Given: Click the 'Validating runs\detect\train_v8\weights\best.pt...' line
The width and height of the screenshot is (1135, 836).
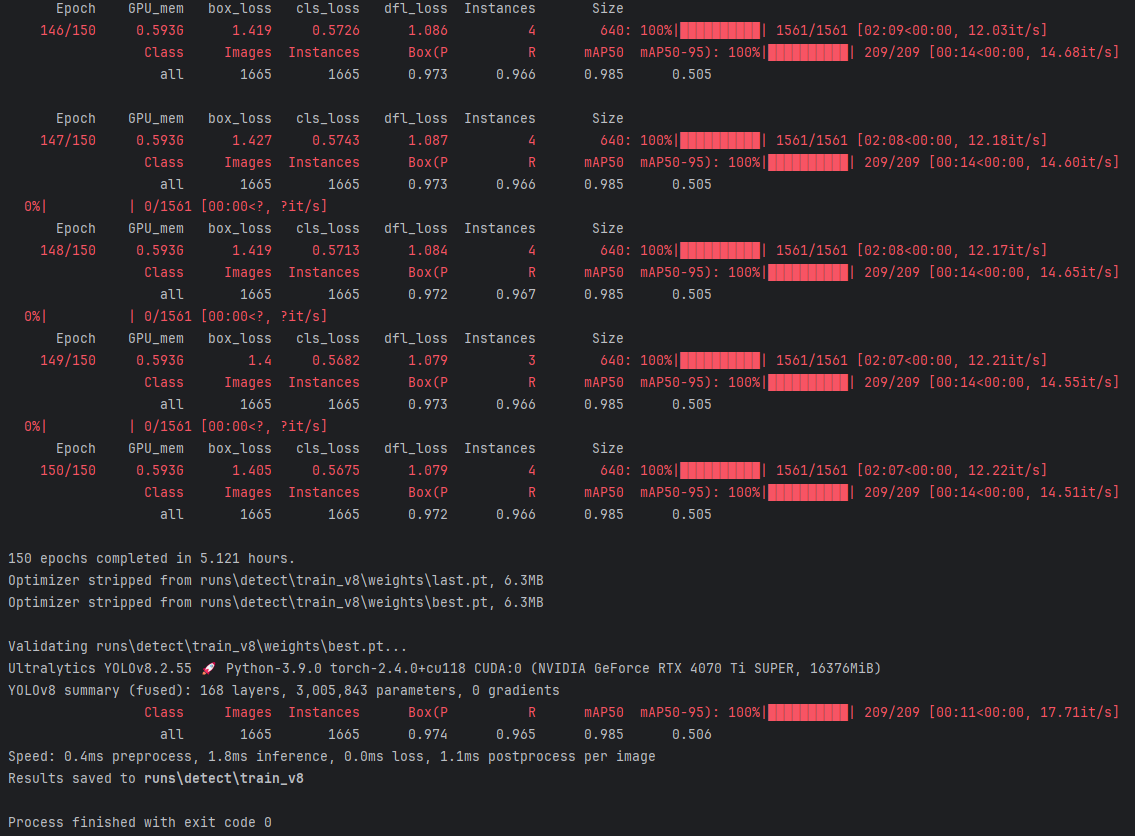Looking at the screenshot, I should (208, 646).
